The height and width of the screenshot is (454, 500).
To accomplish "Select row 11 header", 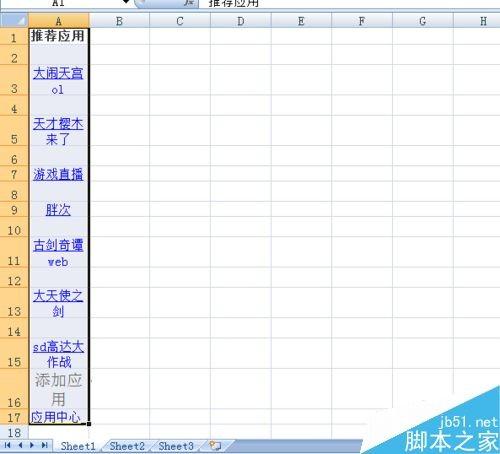I will [x=14, y=252].
